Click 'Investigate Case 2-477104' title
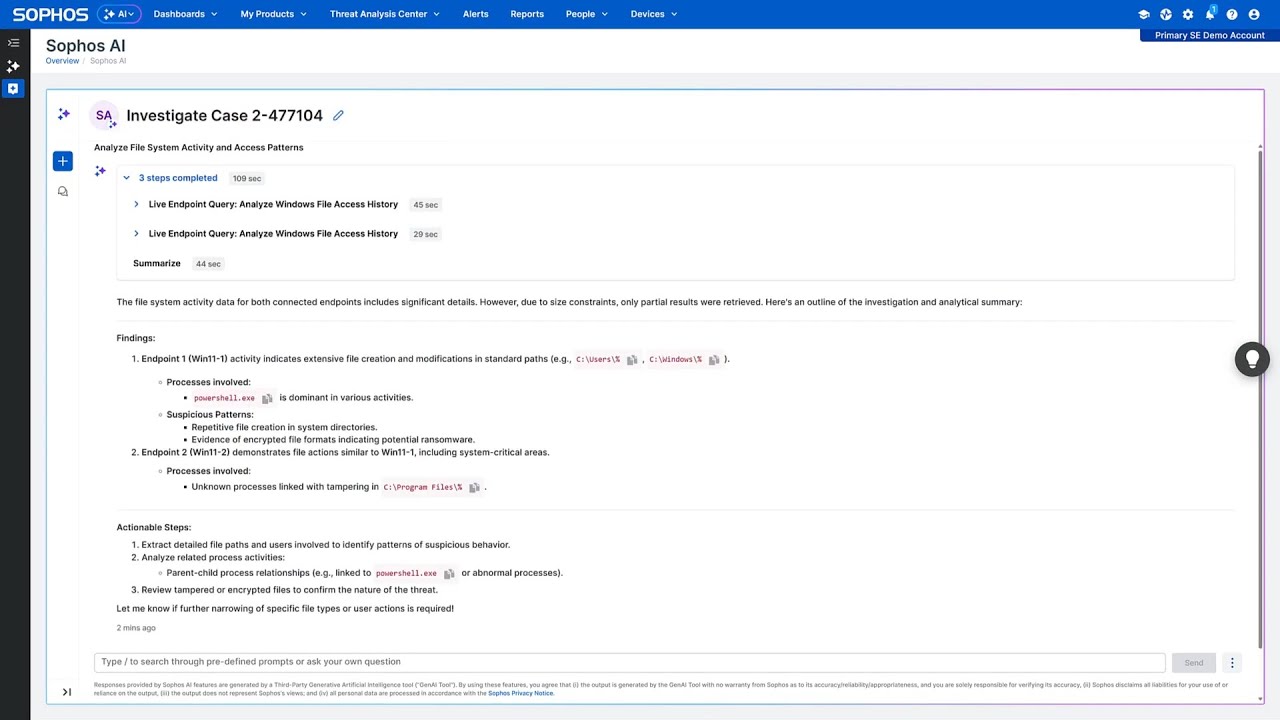 tap(224, 116)
